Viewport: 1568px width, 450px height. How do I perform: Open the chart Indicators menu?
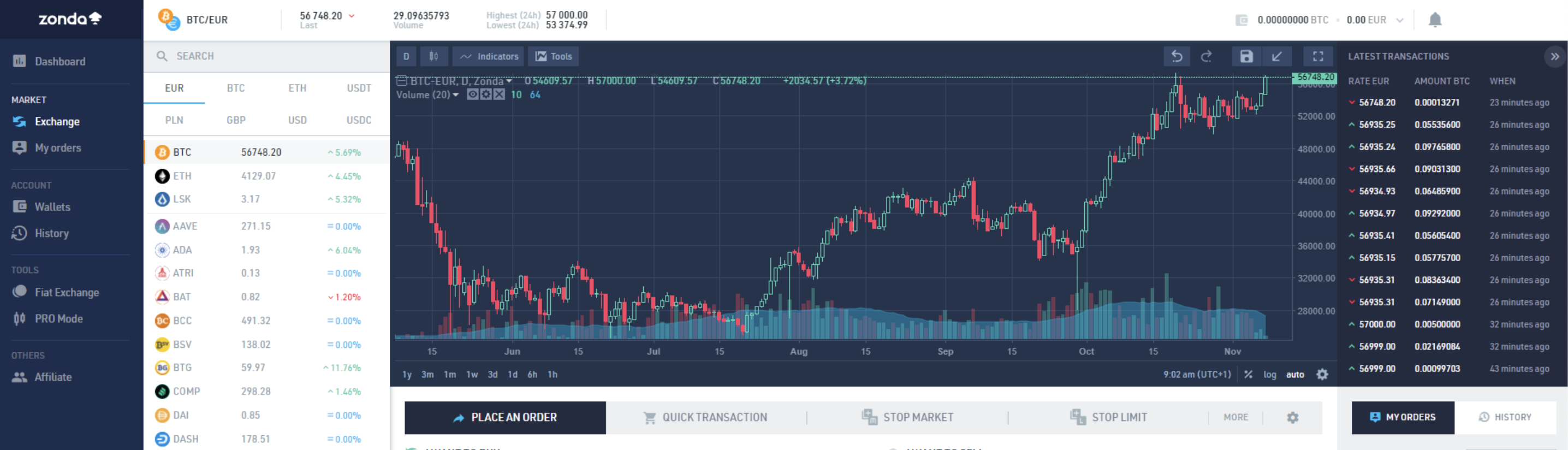coord(489,57)
